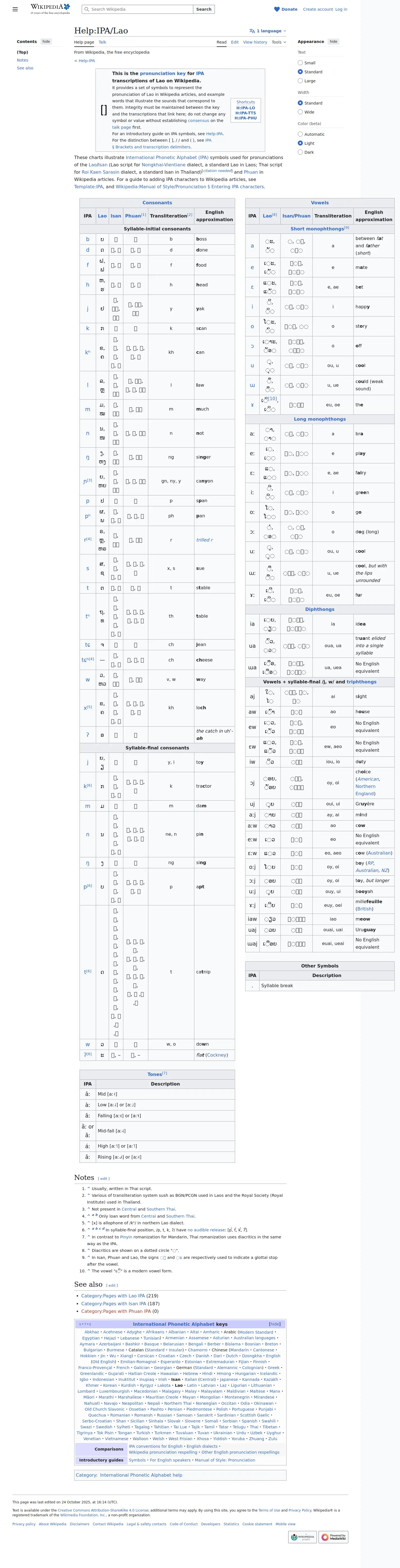Screen dimensions: 400x1568
Task: Select Light color option
Action: [300, 143]
